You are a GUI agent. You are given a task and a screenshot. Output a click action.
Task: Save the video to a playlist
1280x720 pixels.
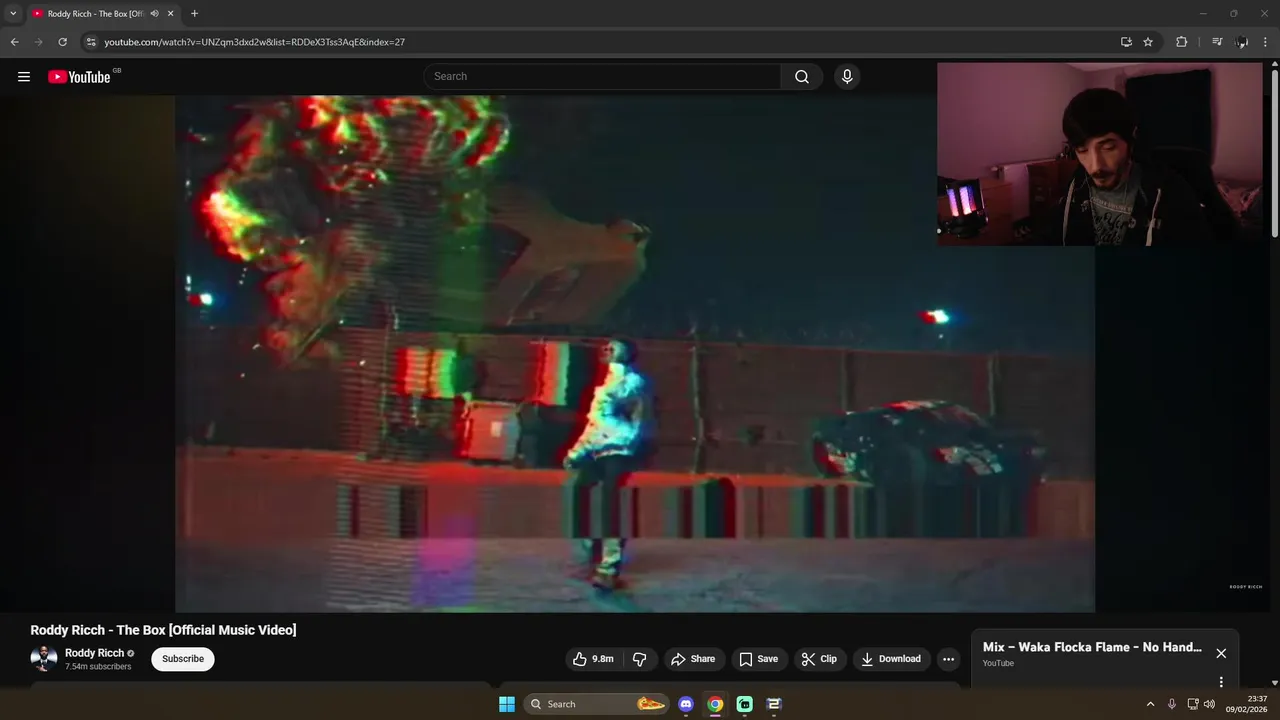(758, 659)
